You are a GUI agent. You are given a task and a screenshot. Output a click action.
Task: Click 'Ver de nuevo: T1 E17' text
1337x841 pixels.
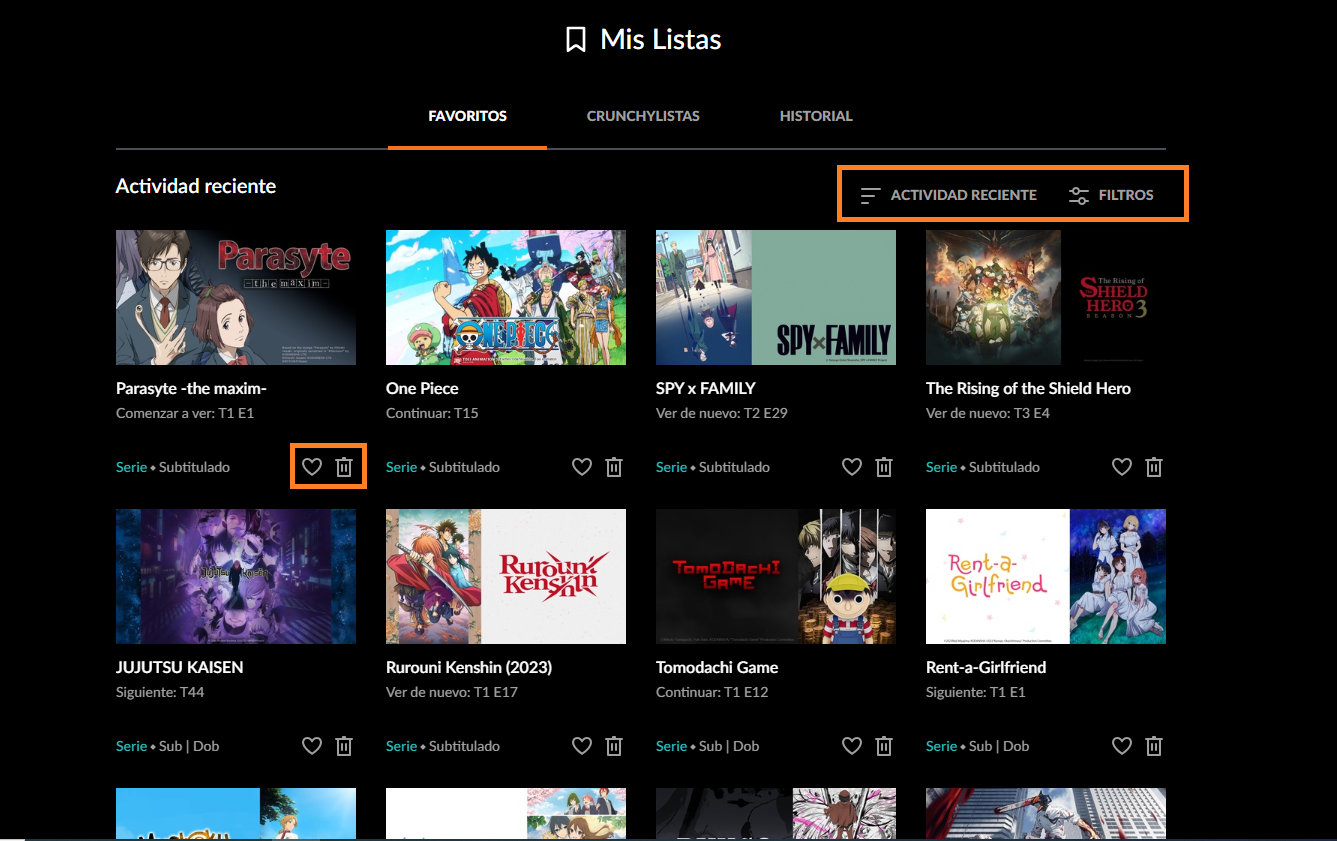click(x=452, y=692)
